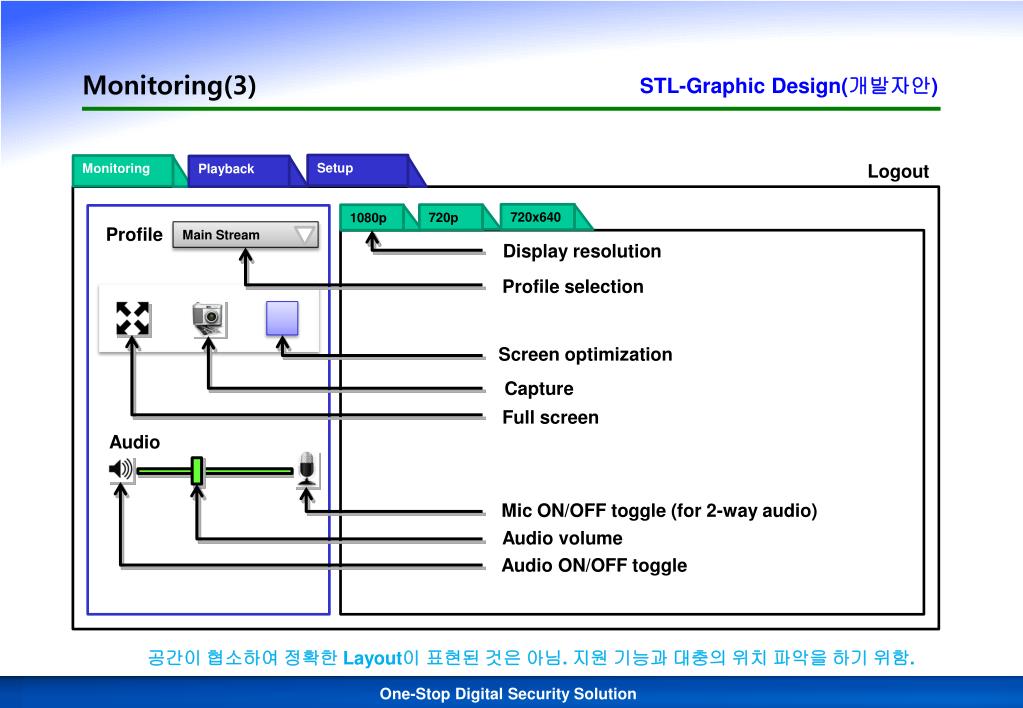The width and height of the screenshot is (1023, 708).
Task: Click the Audio volume label text
Action: point(562,538)
